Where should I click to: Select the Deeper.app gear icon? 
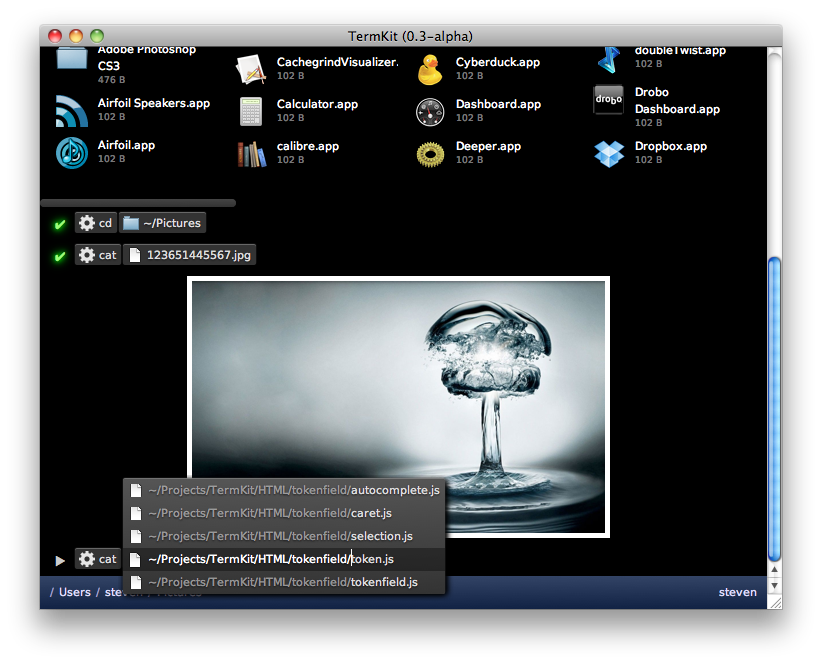pos(430,153)
